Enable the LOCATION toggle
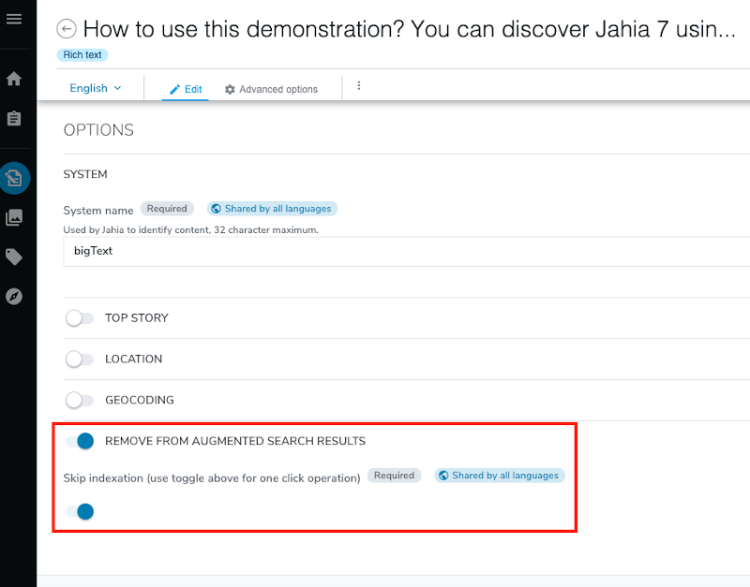Viewport: 750px width, 587px height. click(79, 359)
